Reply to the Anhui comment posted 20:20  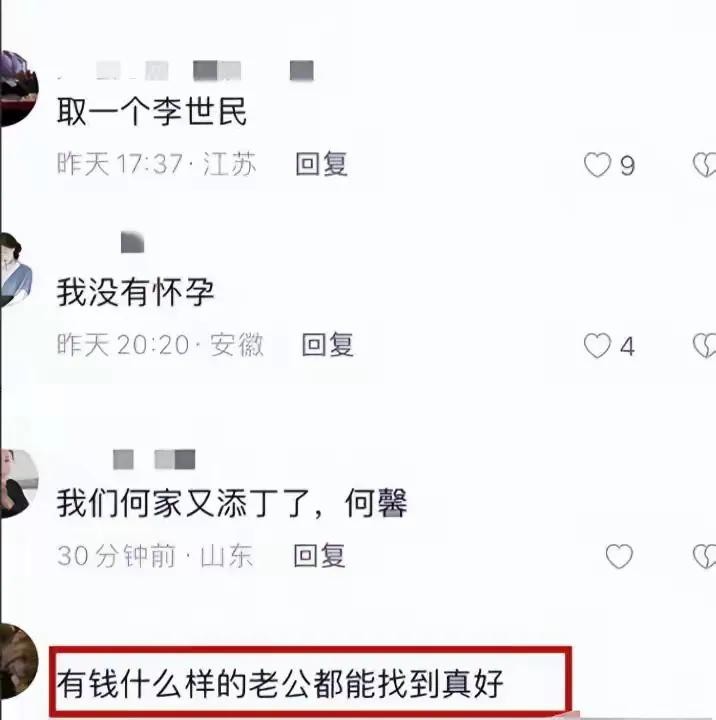(327, 345)
